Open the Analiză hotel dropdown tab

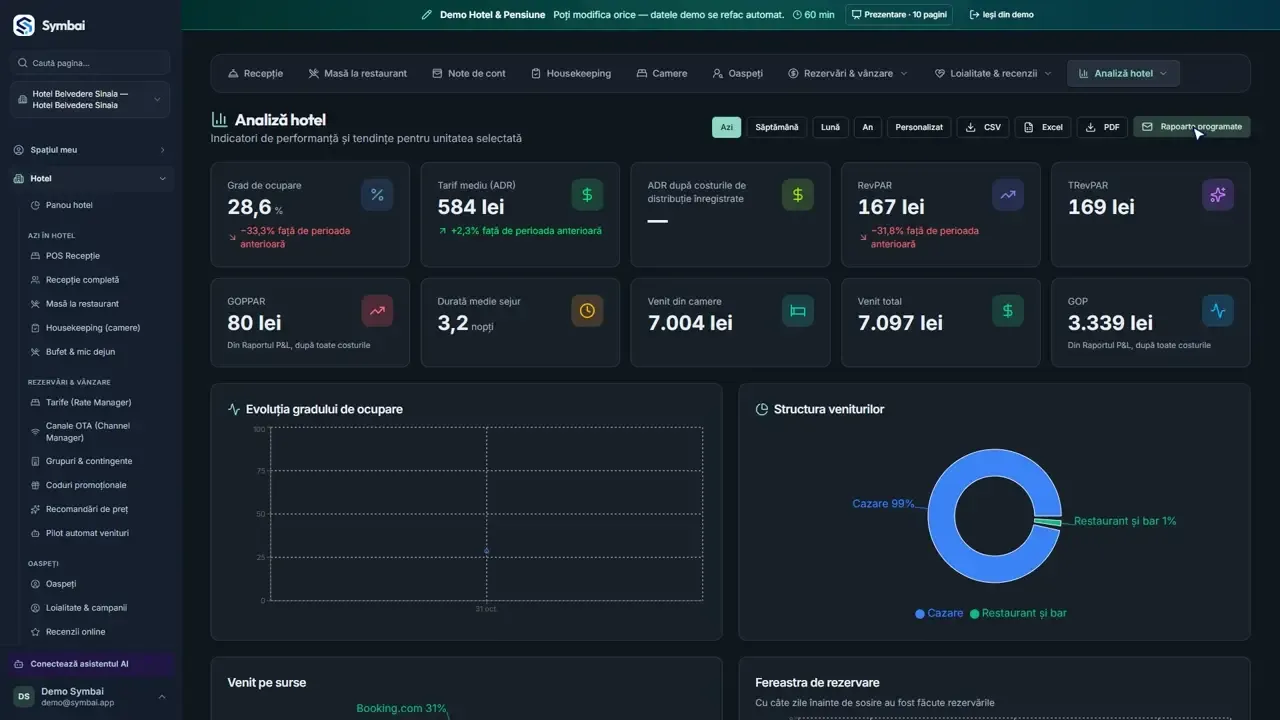(x=1123, y=73)
